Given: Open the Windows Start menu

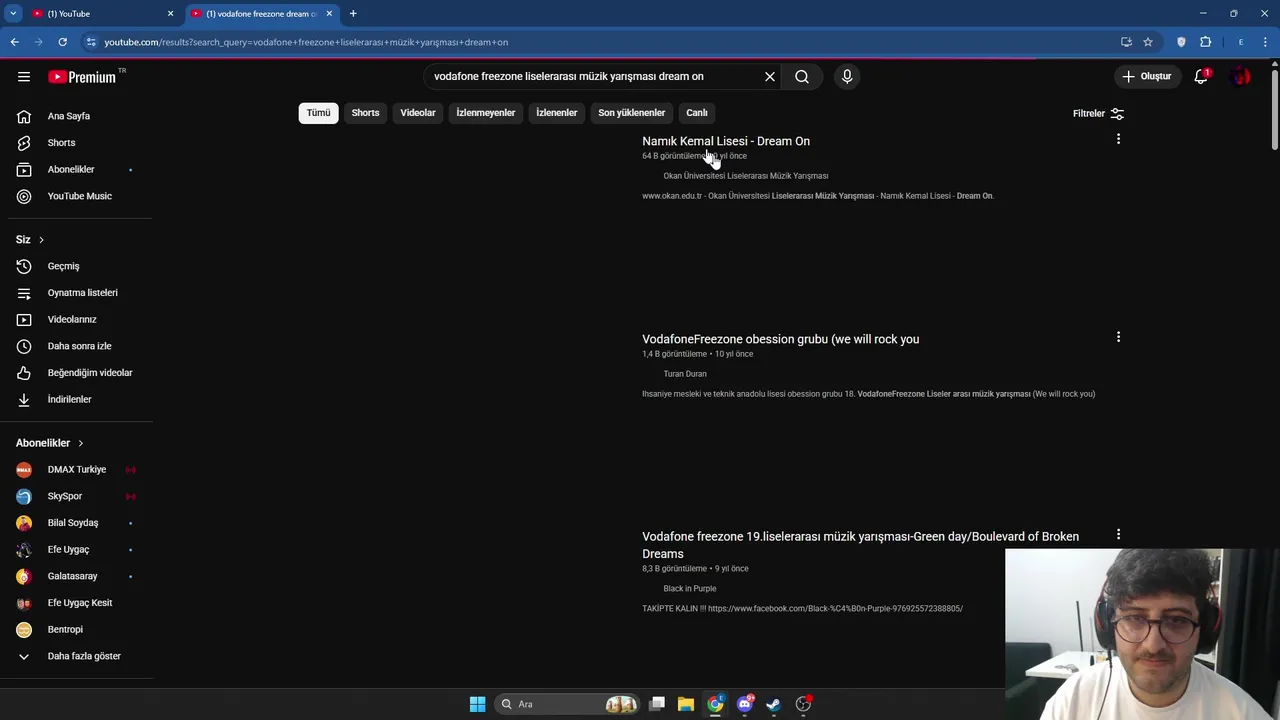Looking at the screenshot, I should (477, 704).
